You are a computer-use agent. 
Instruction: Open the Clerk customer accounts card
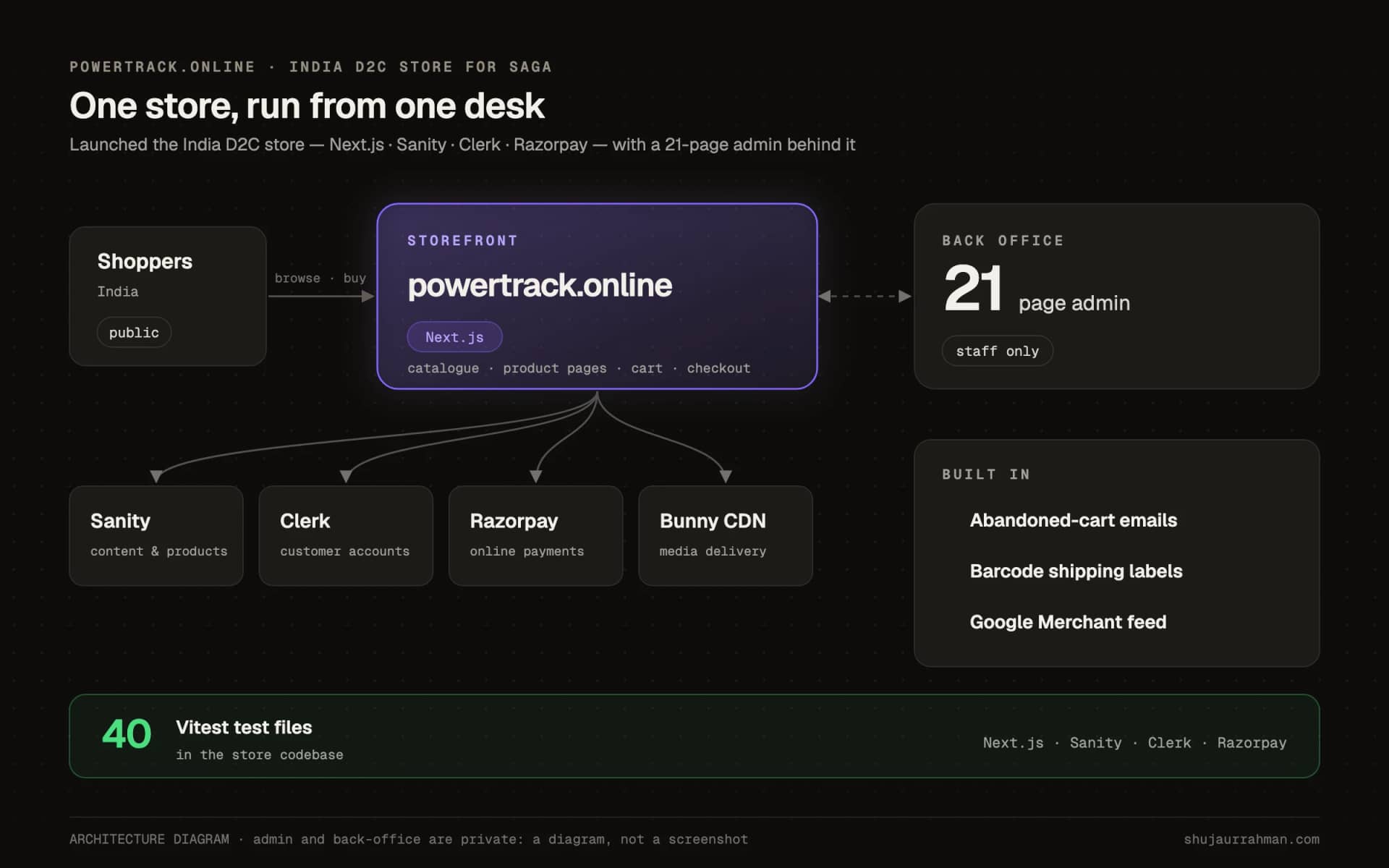346,536
